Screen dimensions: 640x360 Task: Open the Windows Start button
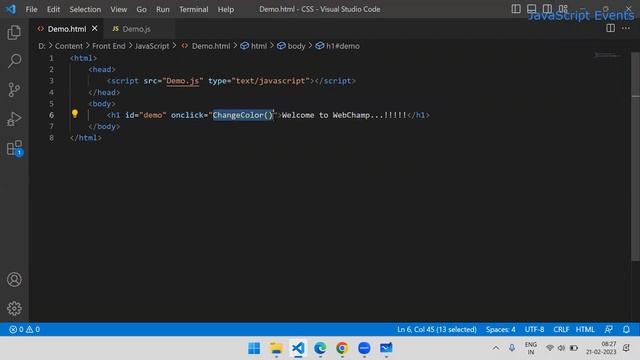point(254,348)
